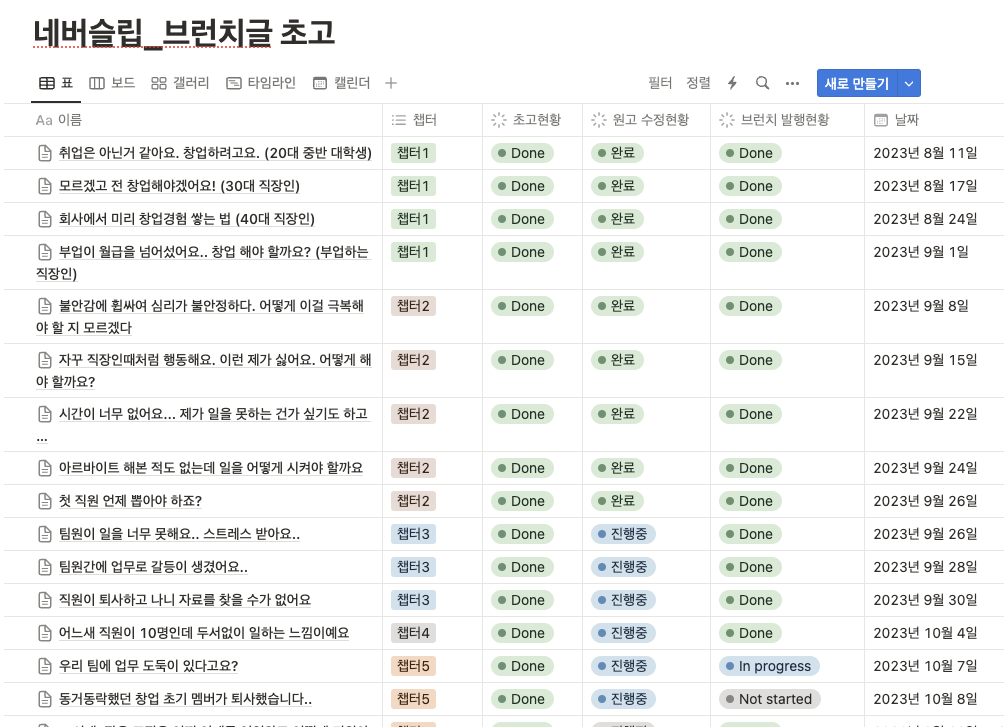Expand the 새로 만들기 dropdown arrow

[909, 83]
